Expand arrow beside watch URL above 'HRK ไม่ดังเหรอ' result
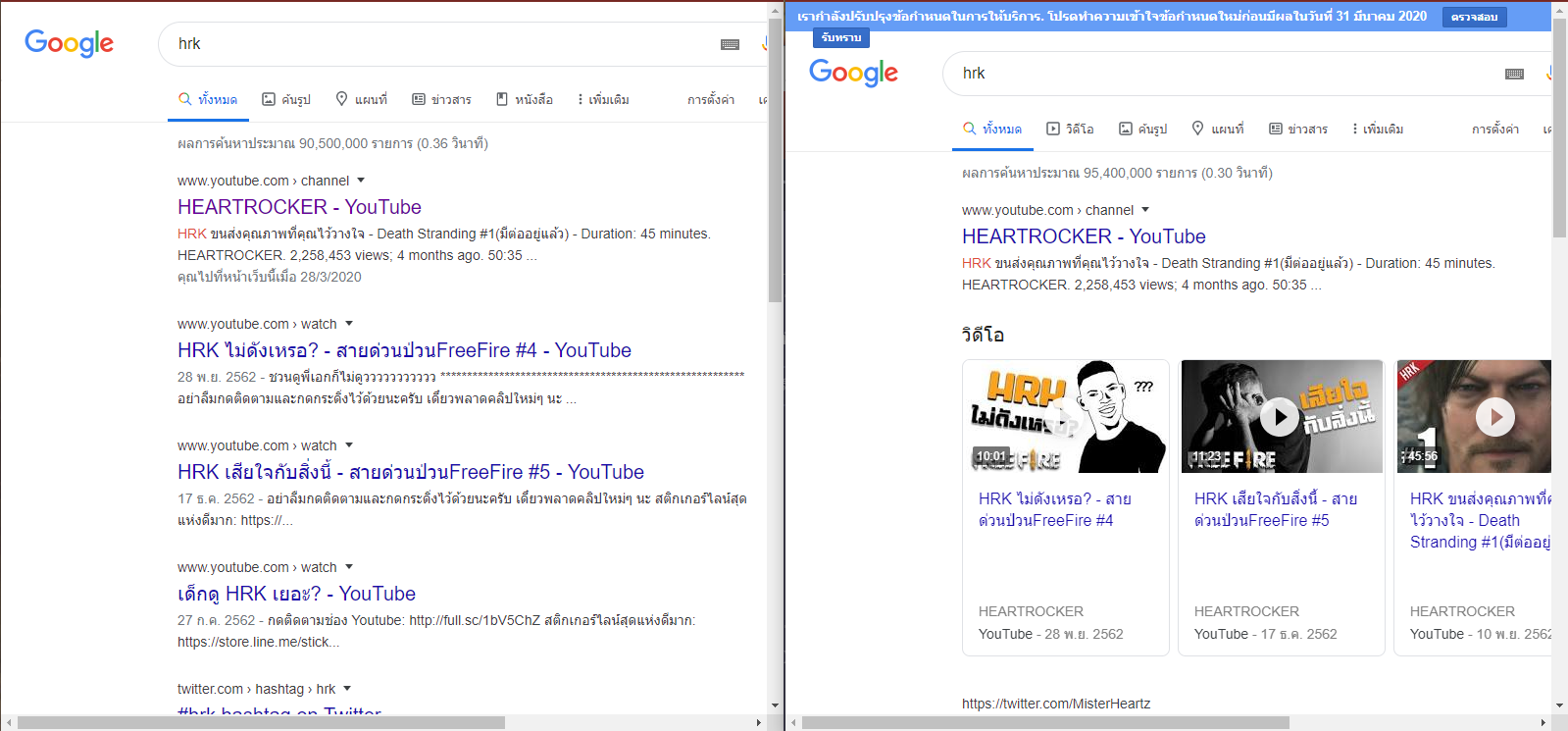This screenshot has width=1568, height=731. 349,324
